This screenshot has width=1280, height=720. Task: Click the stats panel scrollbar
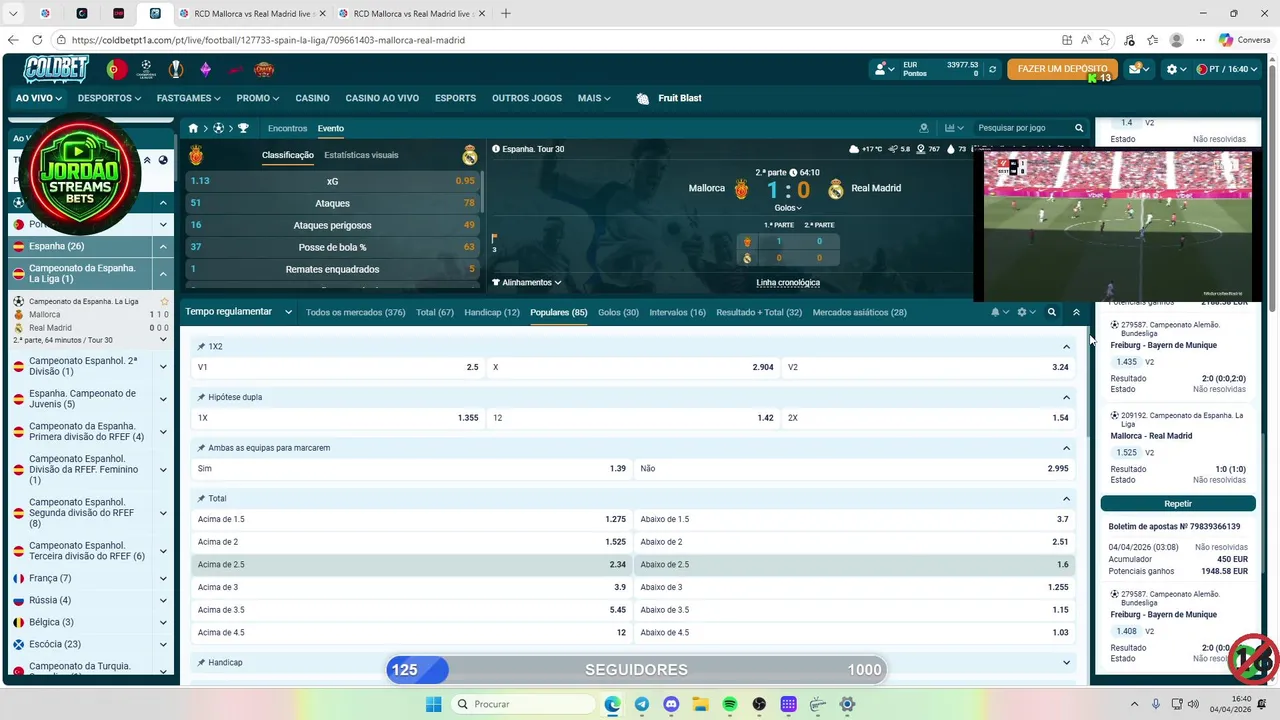(483, 189)
